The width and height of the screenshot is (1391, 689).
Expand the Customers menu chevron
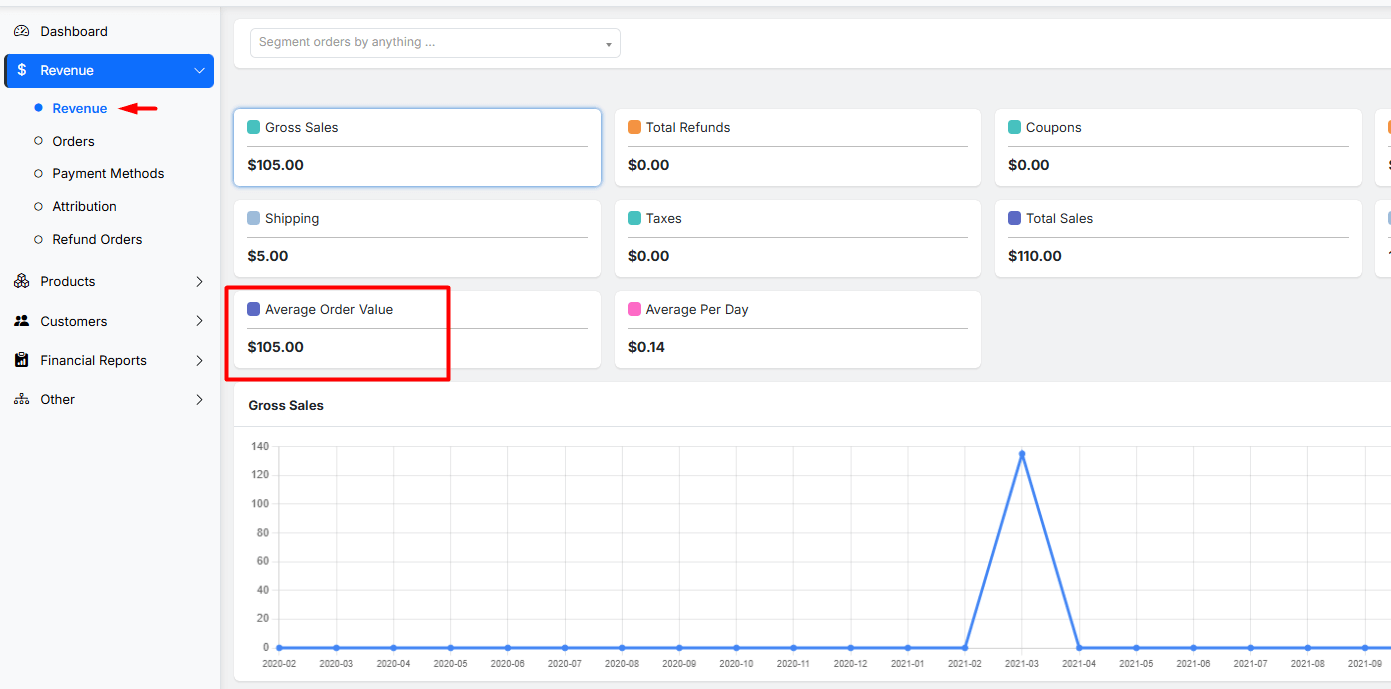pos(199,321)
